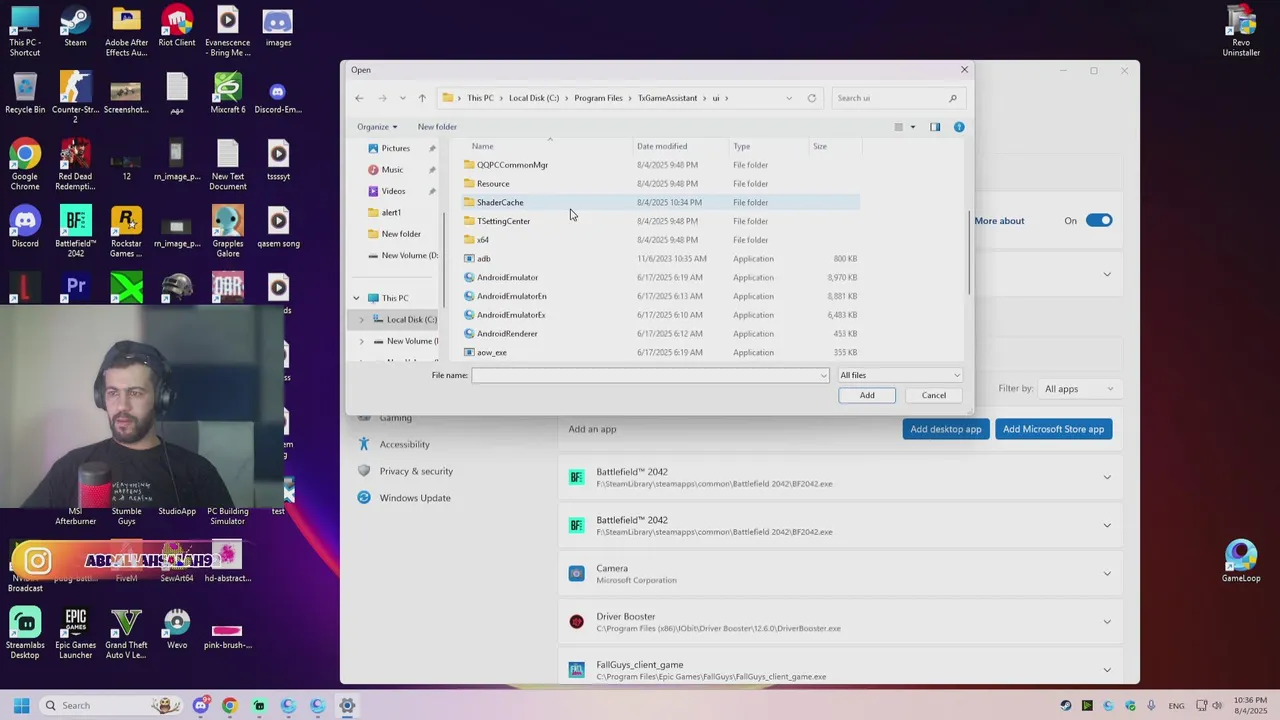Open Streamlabs Desktop icon
The width and height of the screenshot is (1280, 720).
tap(25, 634)
